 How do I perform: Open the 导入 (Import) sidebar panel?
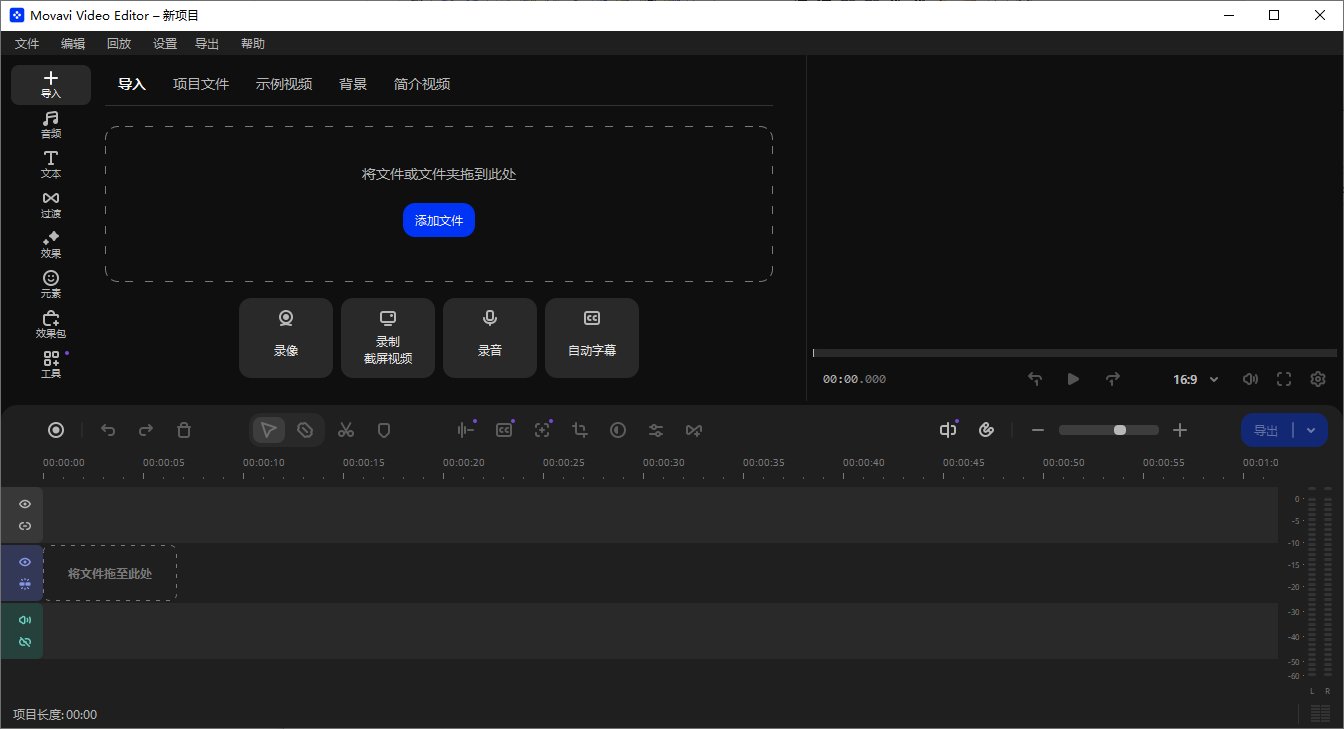51,85
